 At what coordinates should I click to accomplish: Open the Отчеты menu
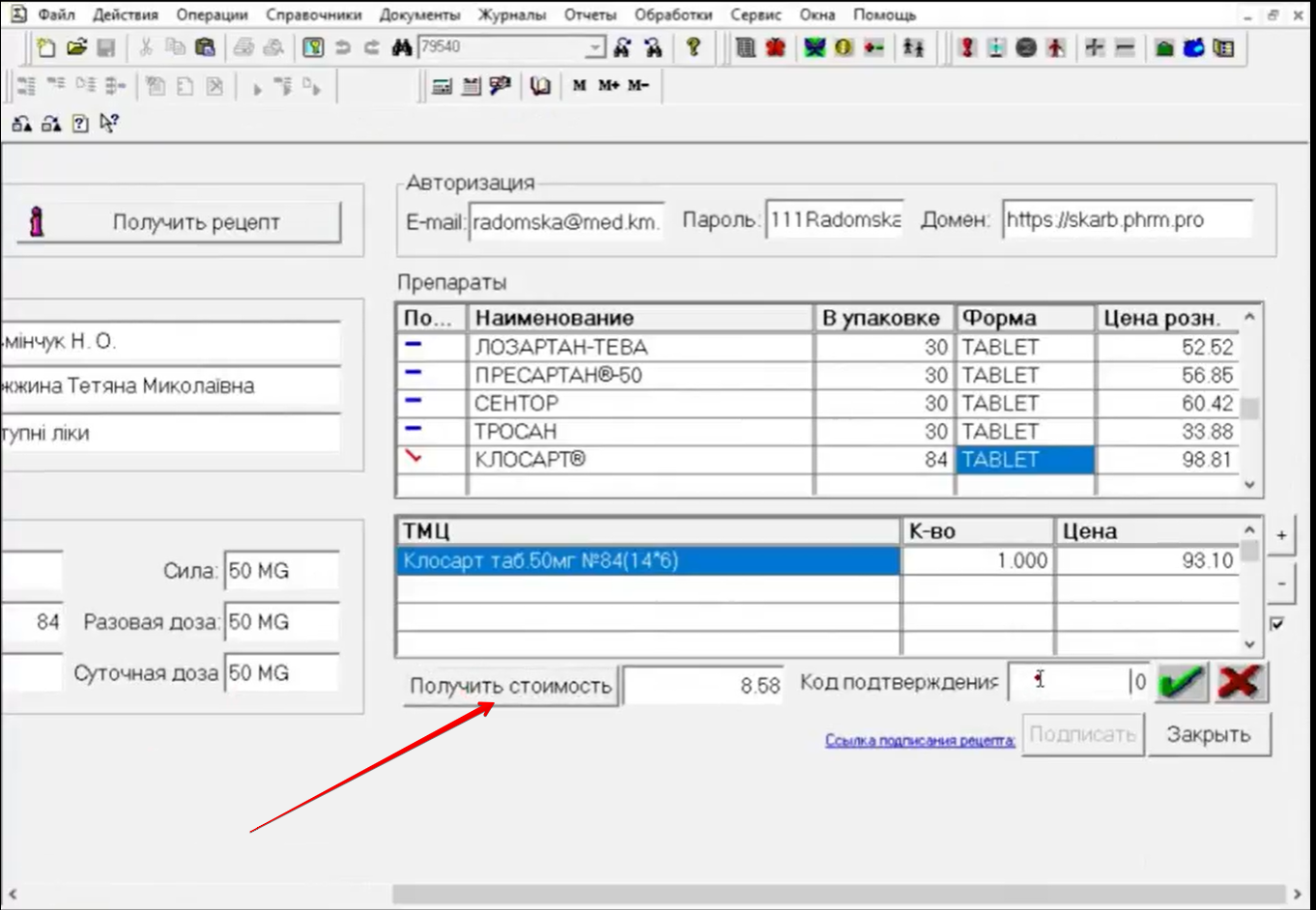(x=589, y=14)
